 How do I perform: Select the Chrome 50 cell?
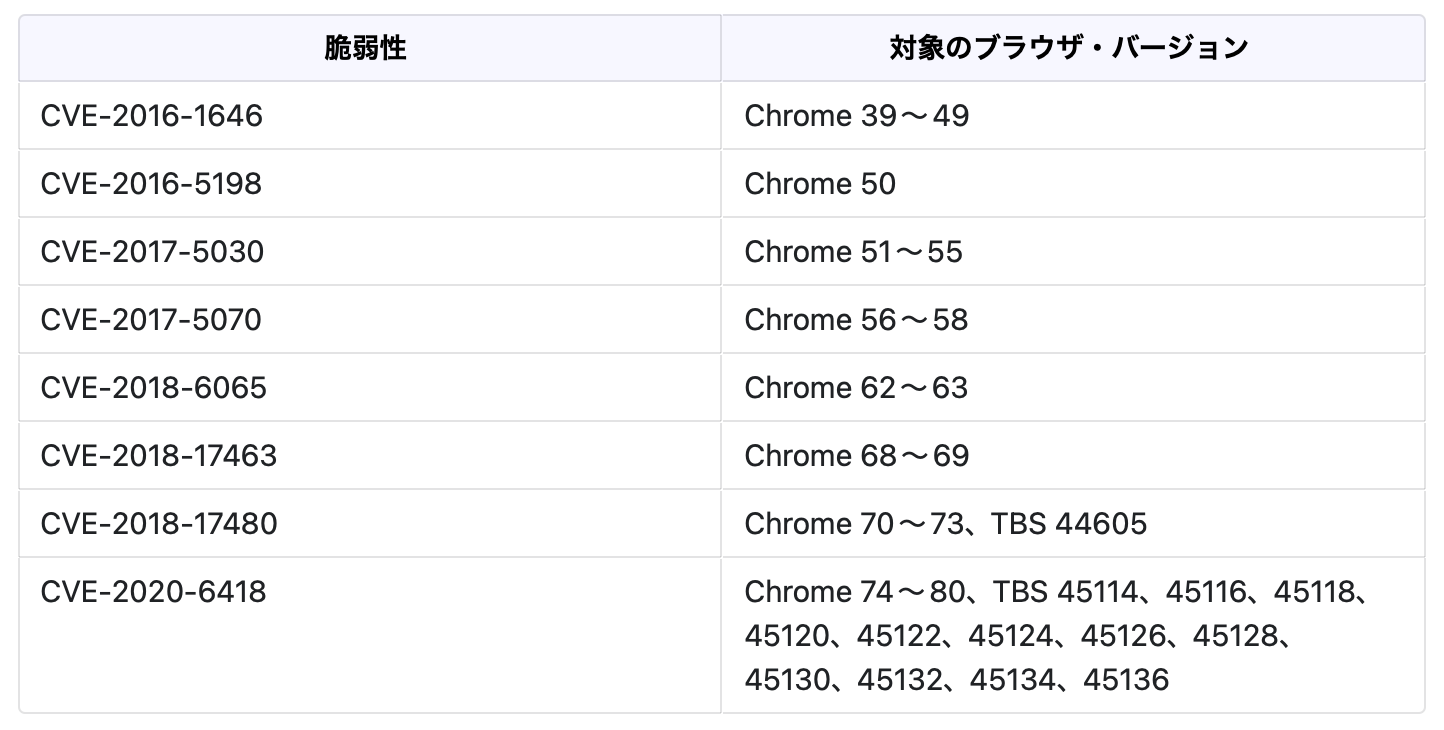[x=820, y=184]
